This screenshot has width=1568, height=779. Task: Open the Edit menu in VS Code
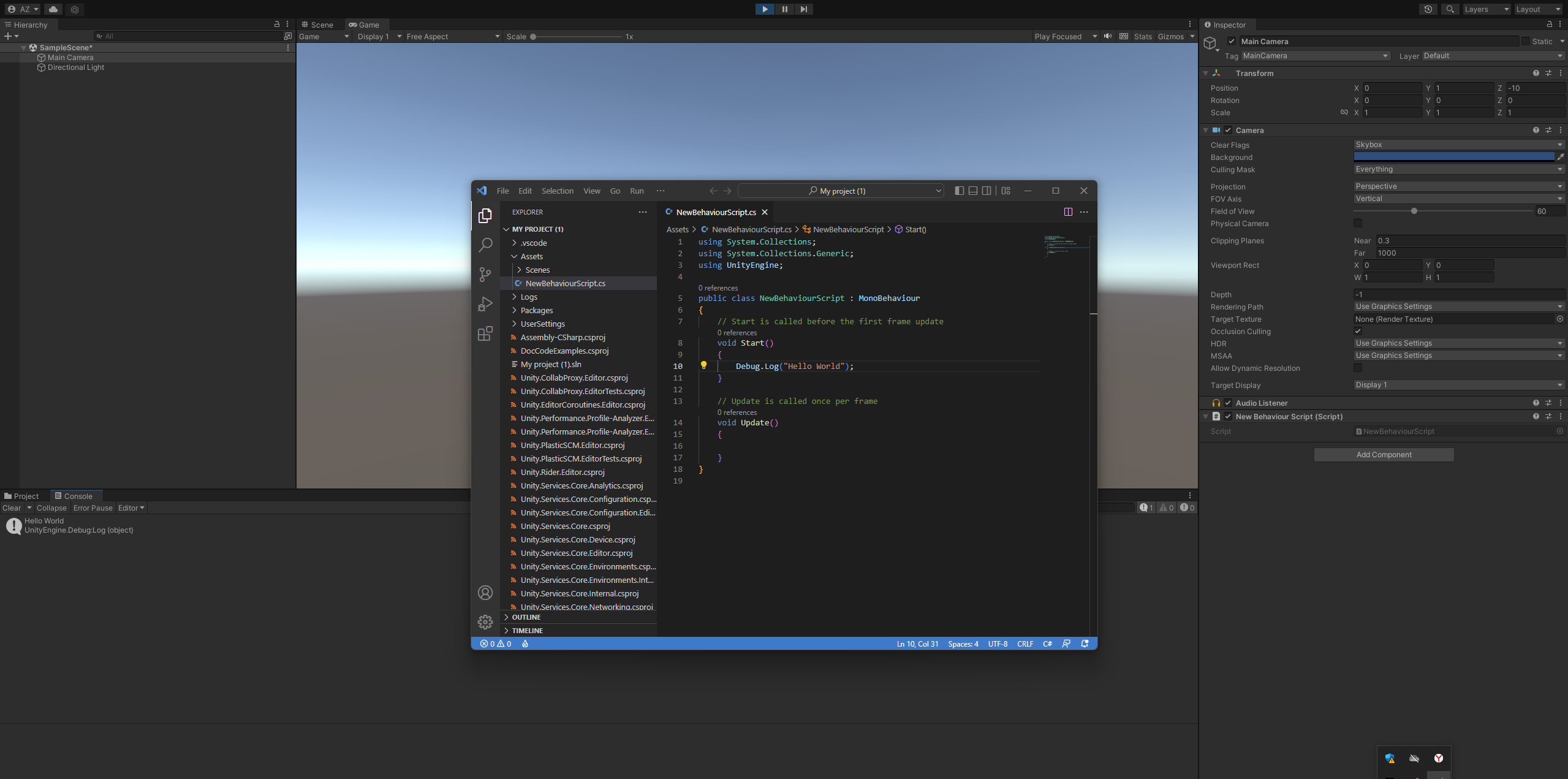point(524,191)
